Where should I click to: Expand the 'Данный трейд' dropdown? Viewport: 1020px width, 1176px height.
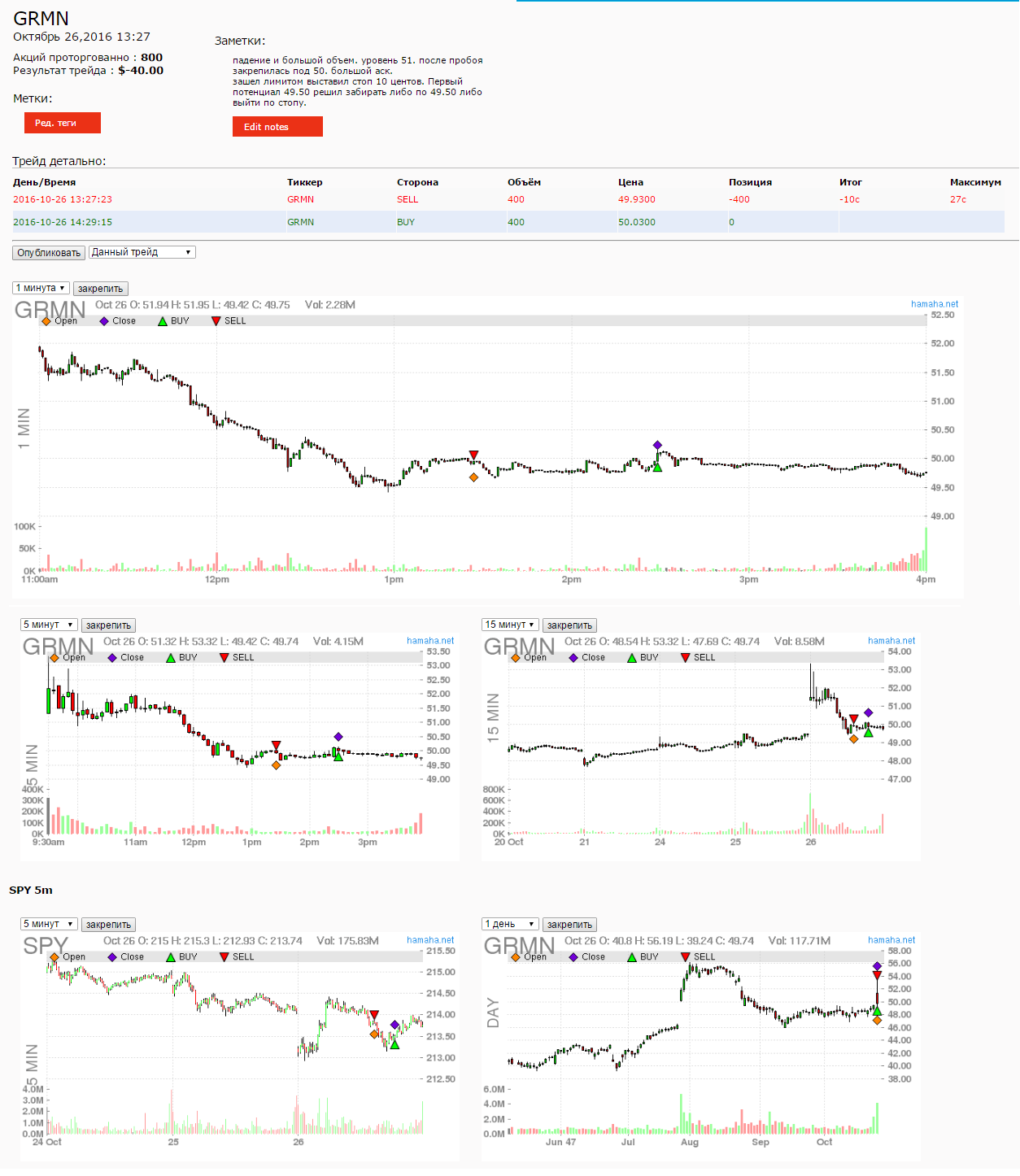142,252
